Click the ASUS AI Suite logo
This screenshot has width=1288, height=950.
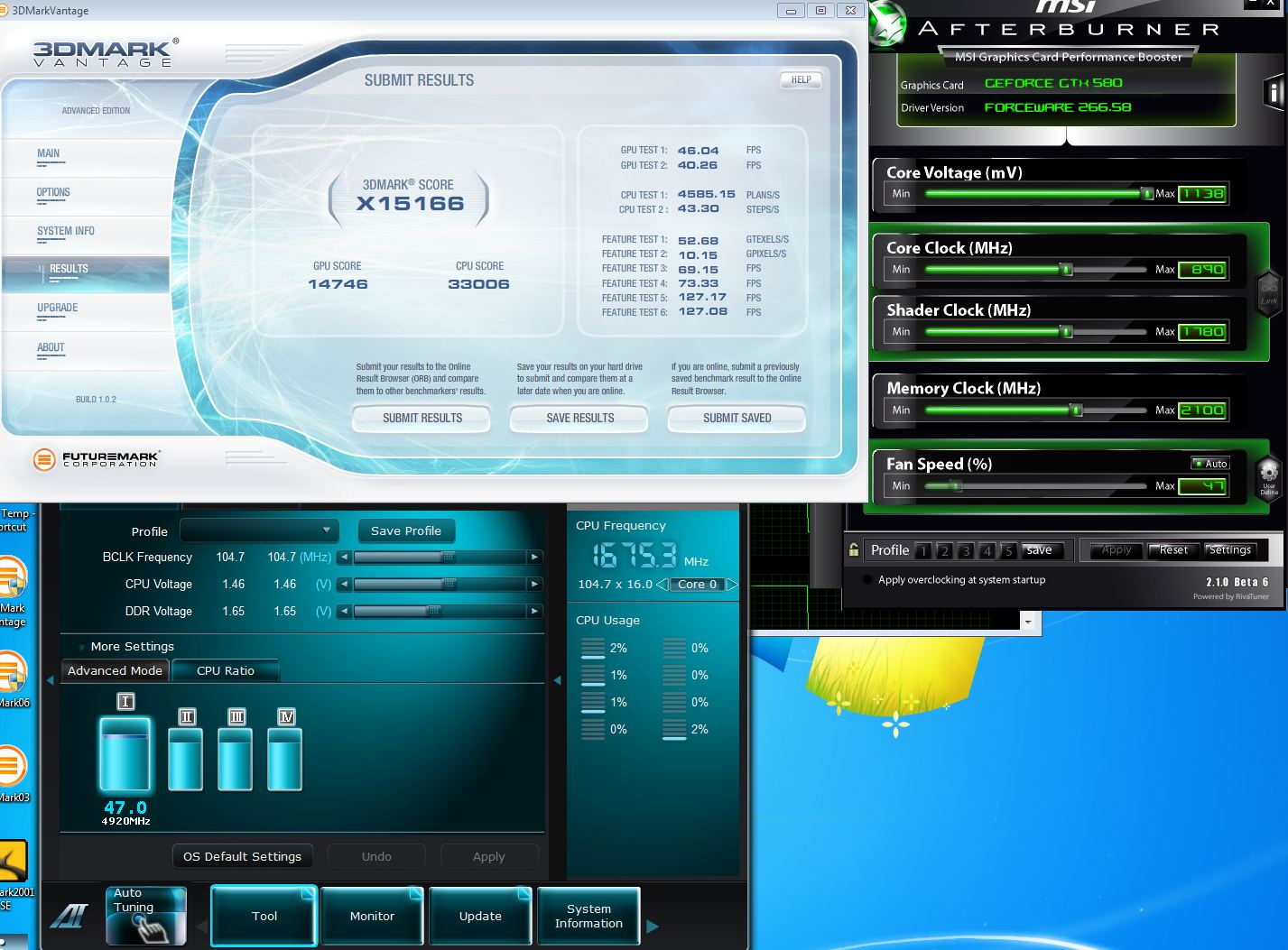pyautogui.click(x=69, y=916)
